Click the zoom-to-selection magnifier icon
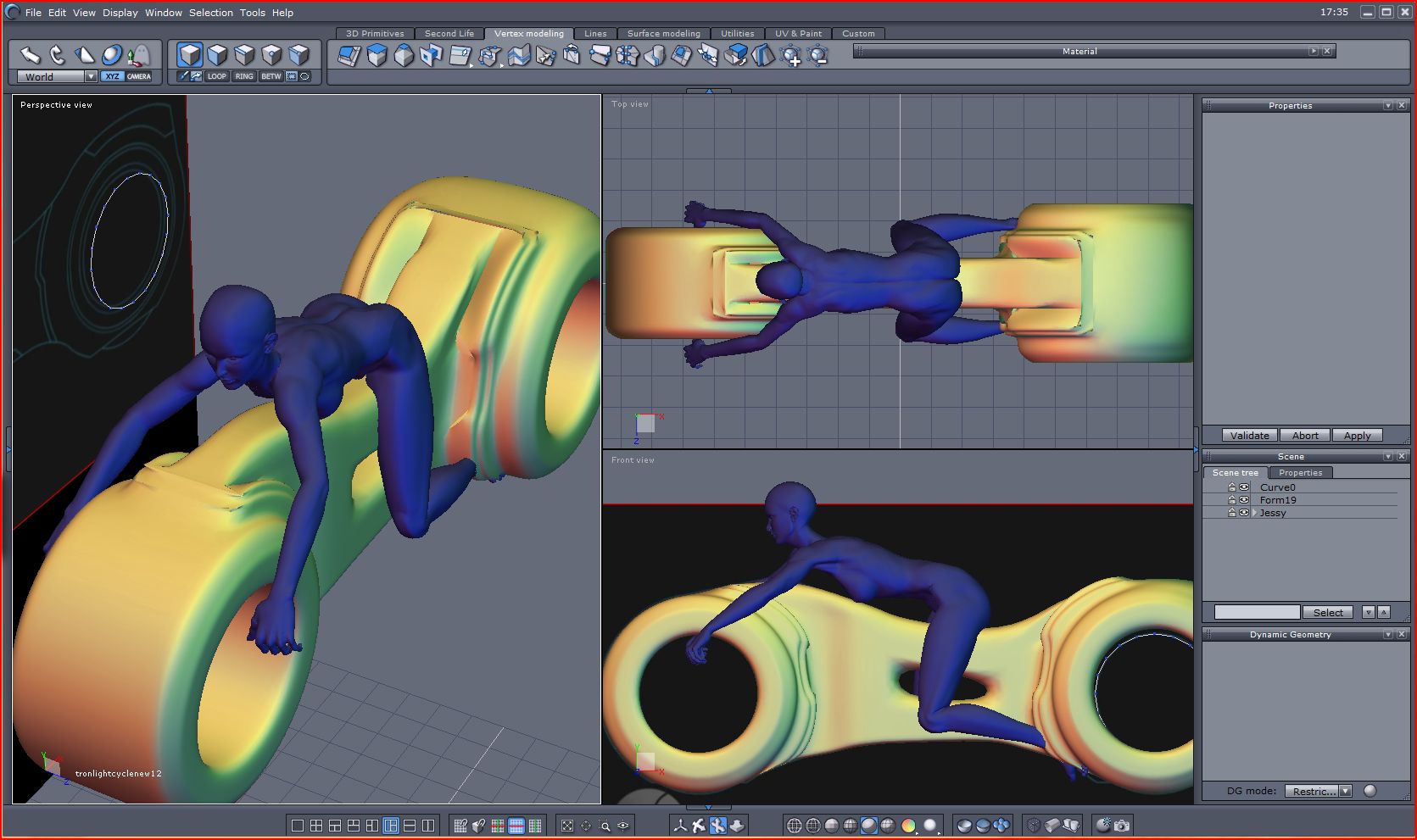Image resolution: width=1417 pixels, height=840 pixels. [605, 826]
